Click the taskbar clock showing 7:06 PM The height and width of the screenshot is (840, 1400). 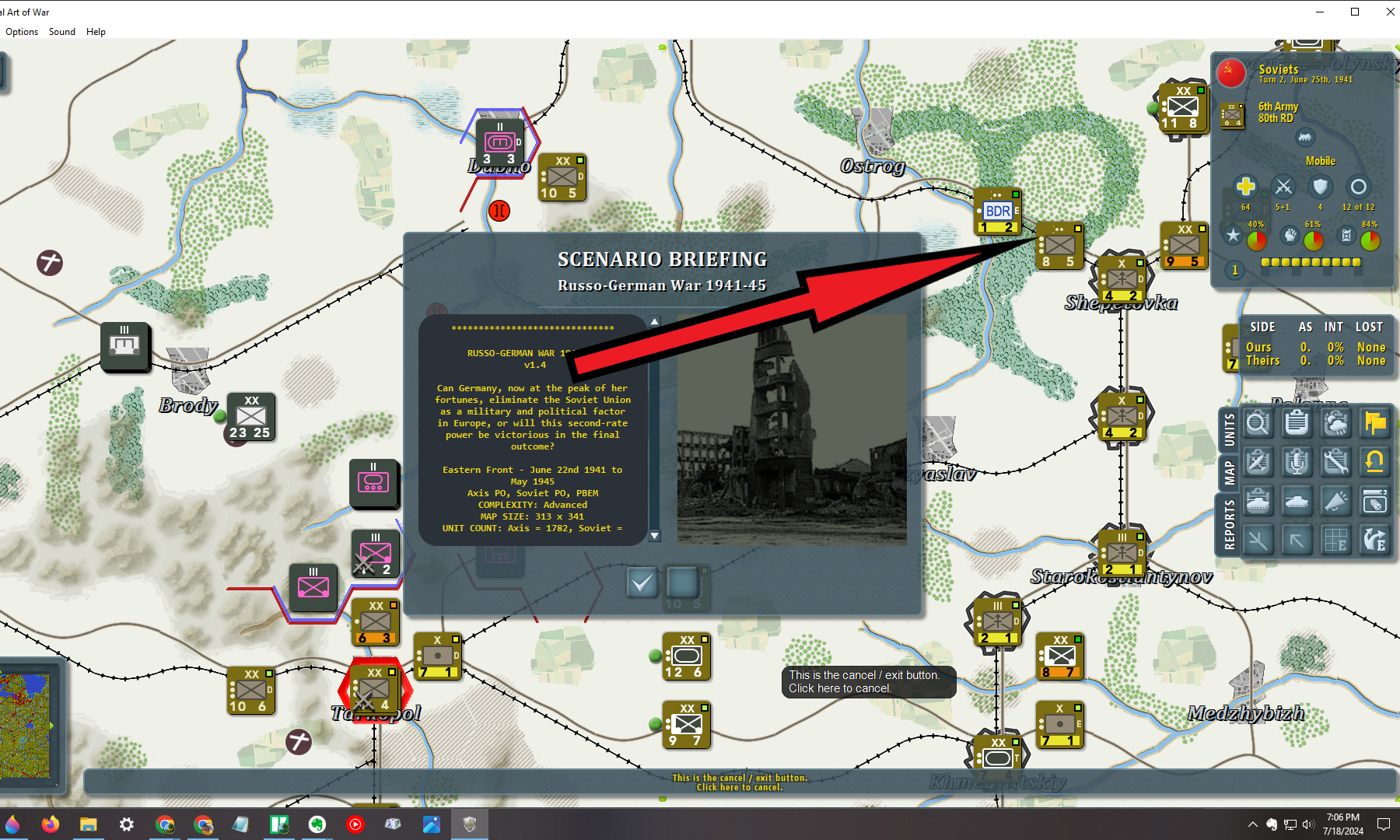point(1343,824)
